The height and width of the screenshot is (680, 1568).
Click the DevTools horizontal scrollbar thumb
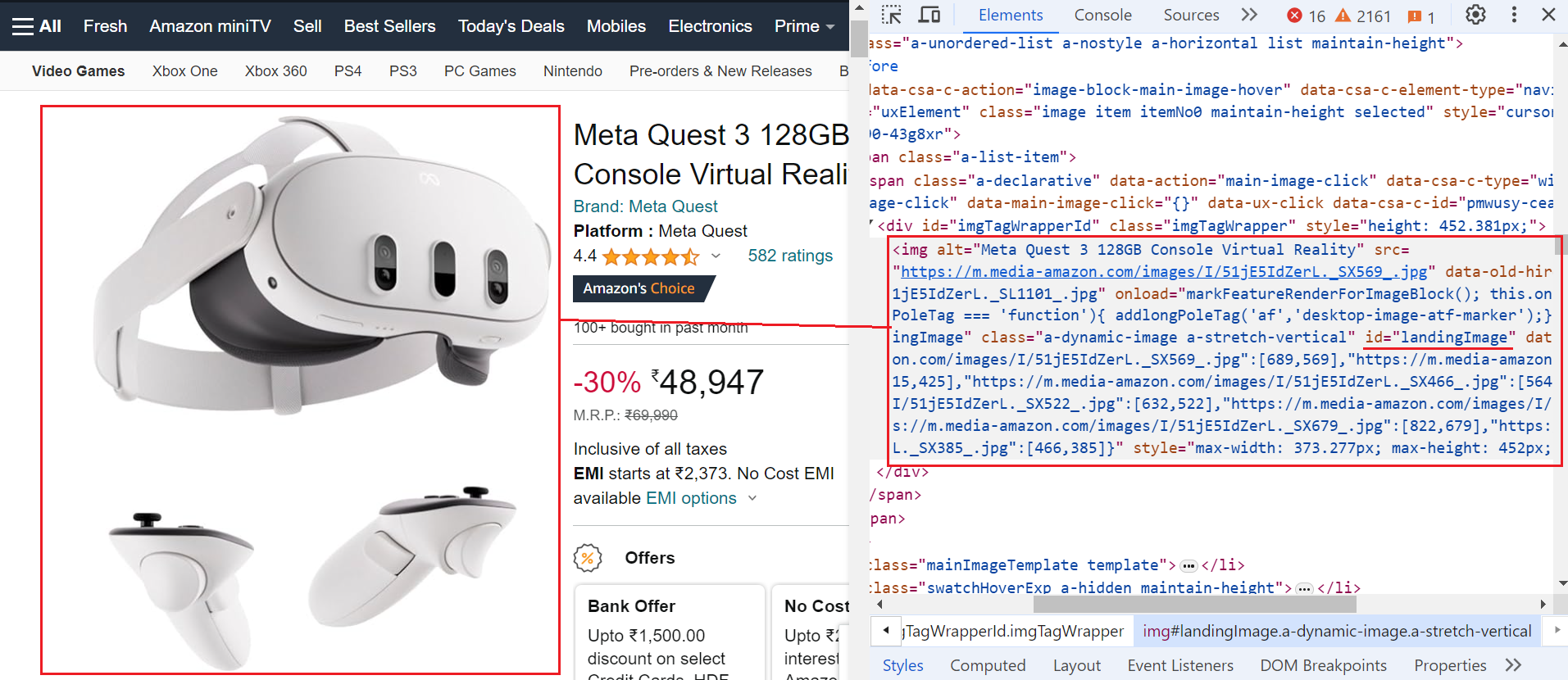pyautogui.click(x=1194, y=605)
